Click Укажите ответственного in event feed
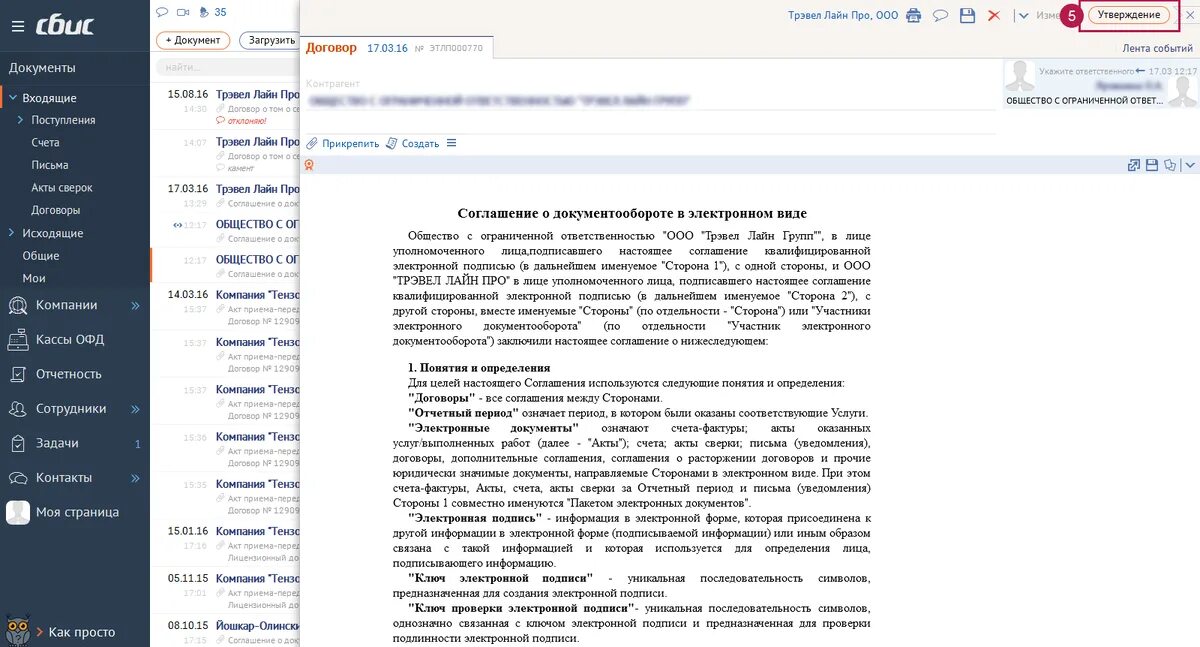Image resolution: width=1200 pixels, height=647 pixels. 1086,71
